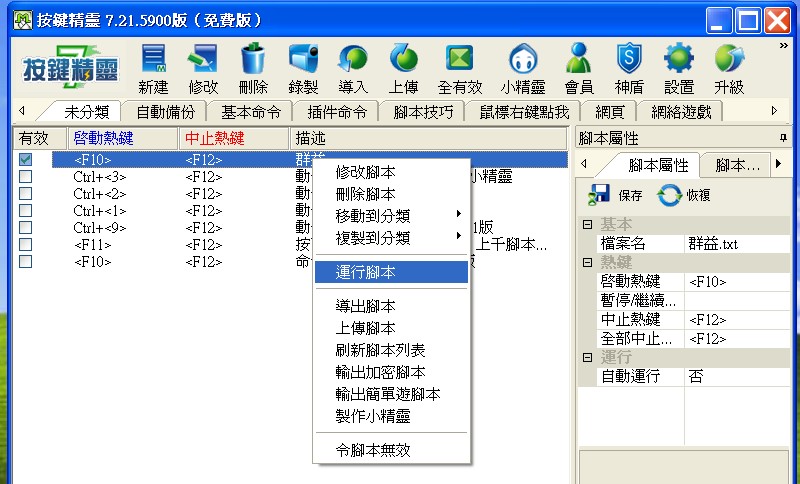Choose 輸出簡單遊腳本 from context menu
This screenshot has height=484, width=800.
tap(391, 394)
